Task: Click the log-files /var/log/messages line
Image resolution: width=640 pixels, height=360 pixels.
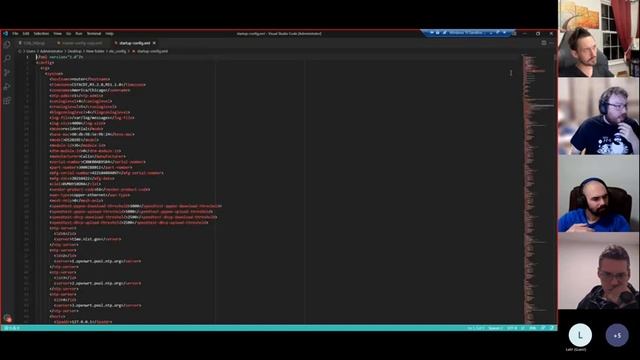Action: click(x=92, y=118)
